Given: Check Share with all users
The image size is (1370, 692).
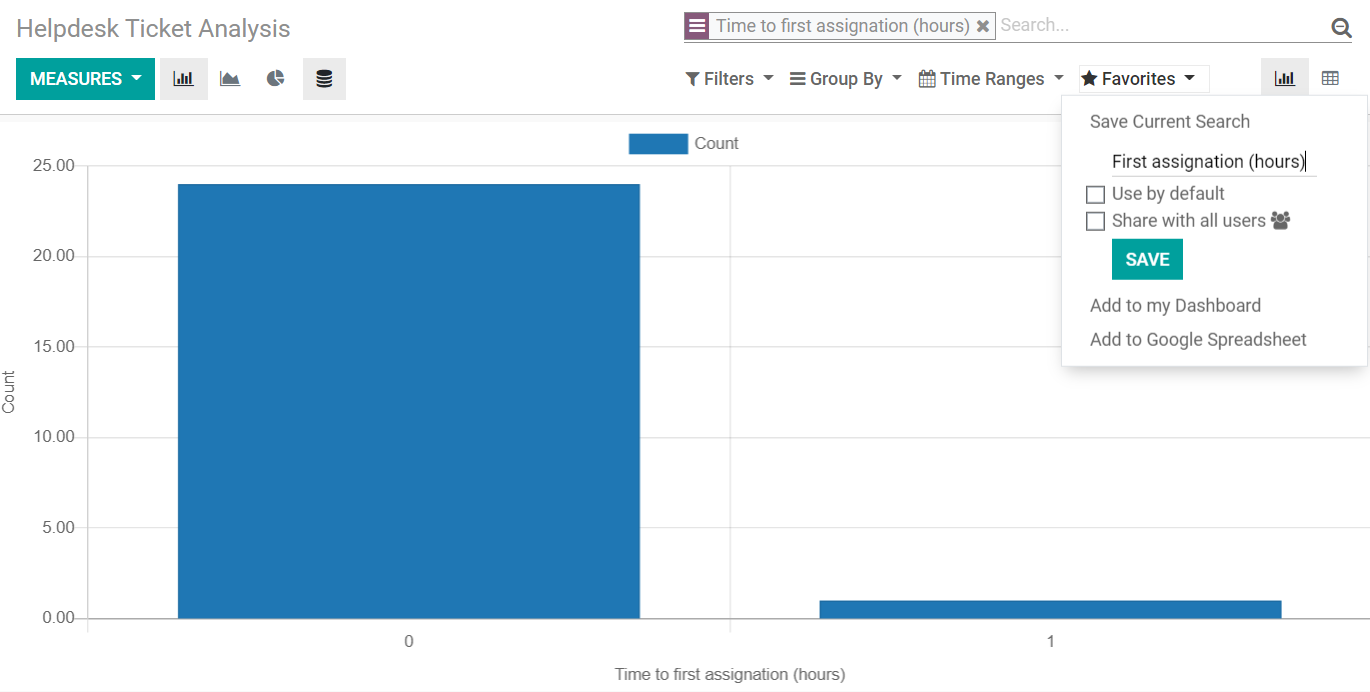Looking at the screenshot, I should pos(1095,221).
